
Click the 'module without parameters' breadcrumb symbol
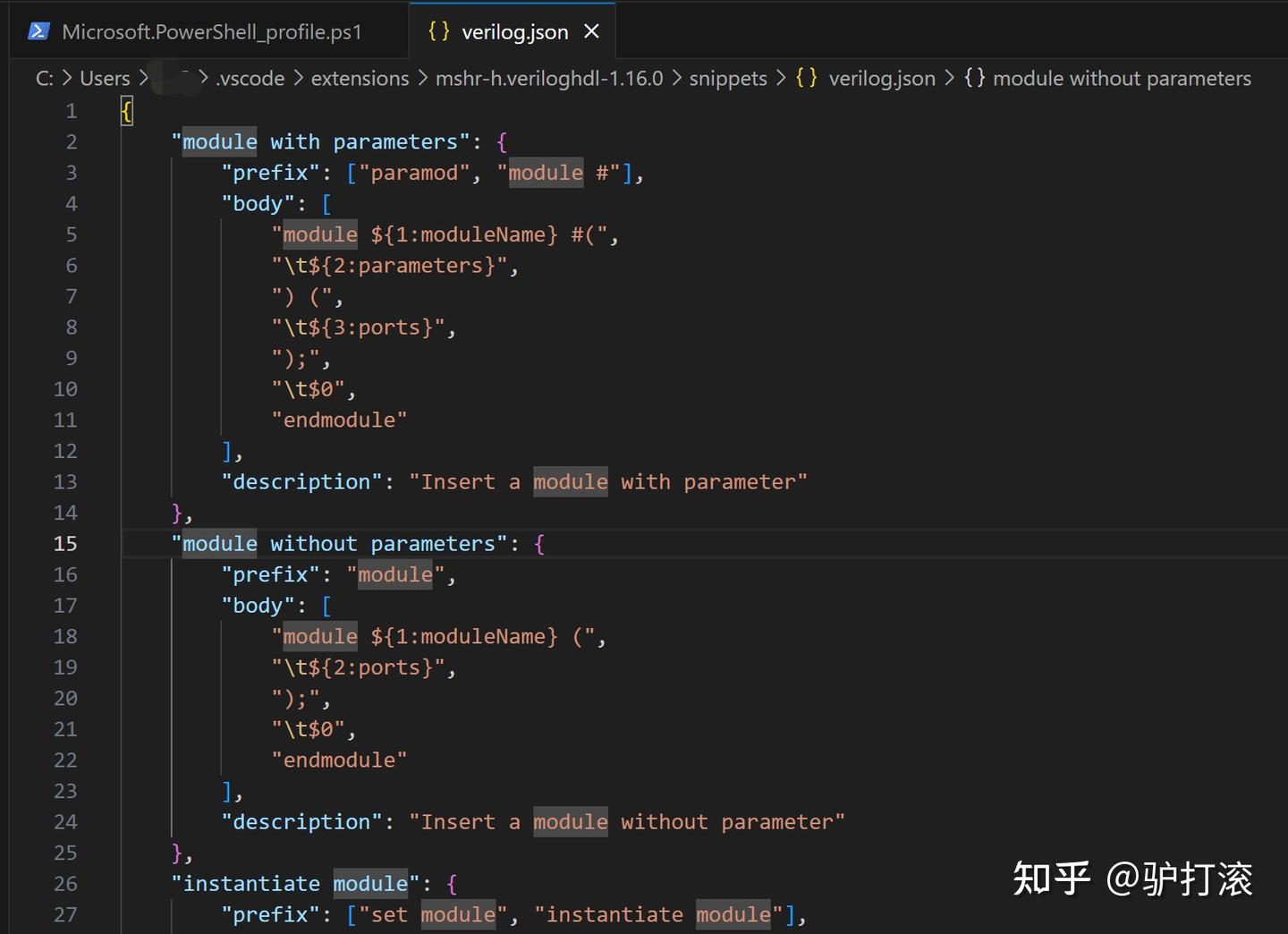tap(1122, 79)
